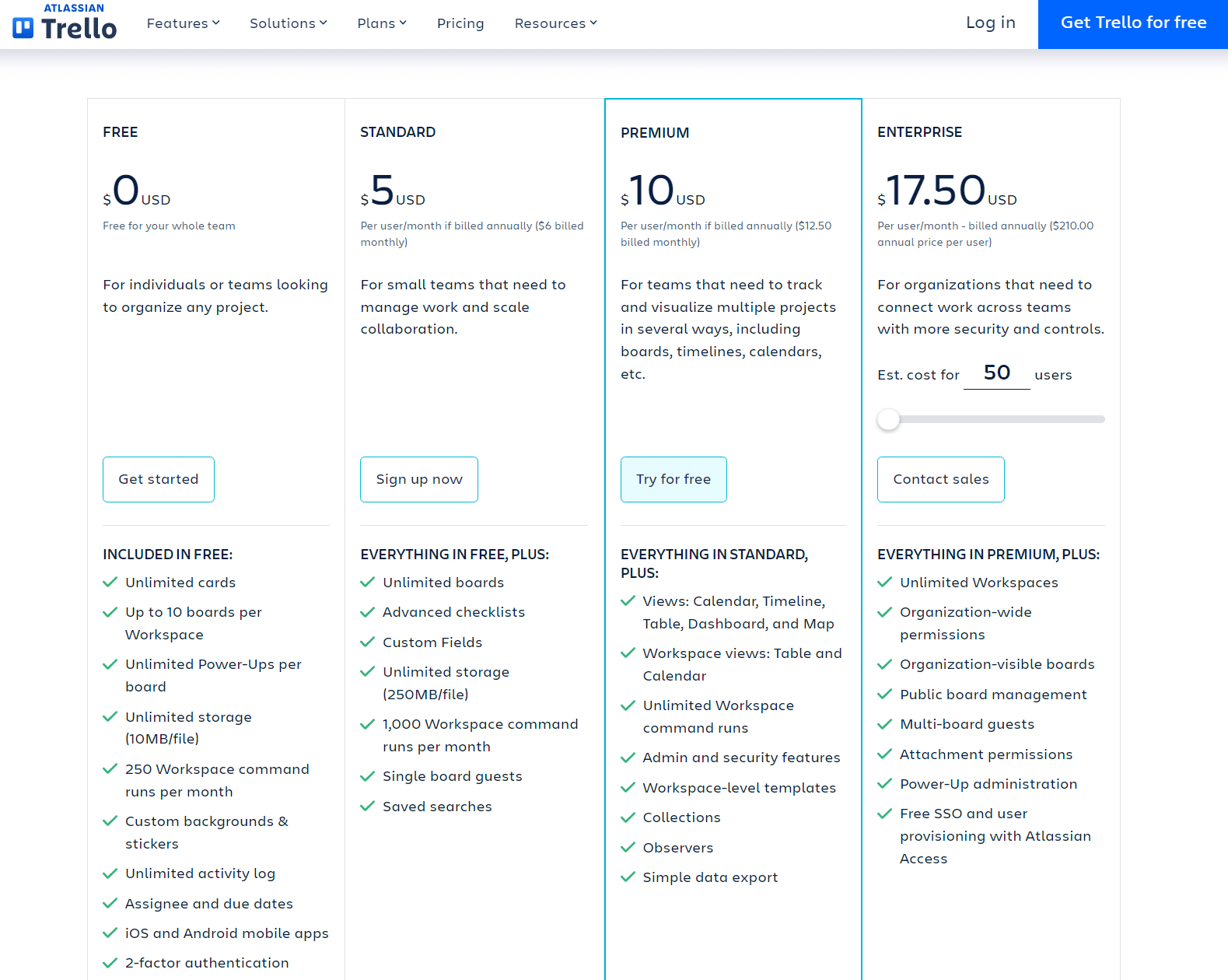Expand the Plans menu
This screenshot has height=980, width=1228.
tap(382, 23)
